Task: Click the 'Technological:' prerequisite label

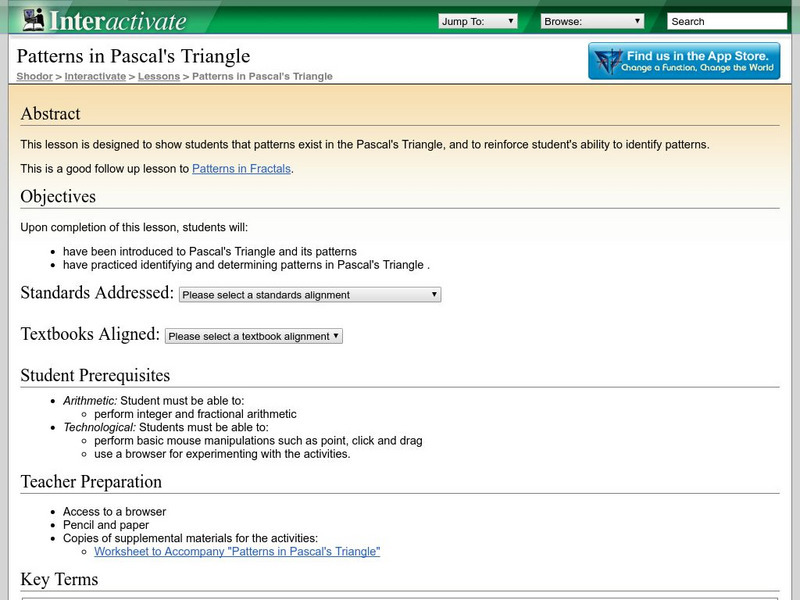Action: click(x=99, y=428)
